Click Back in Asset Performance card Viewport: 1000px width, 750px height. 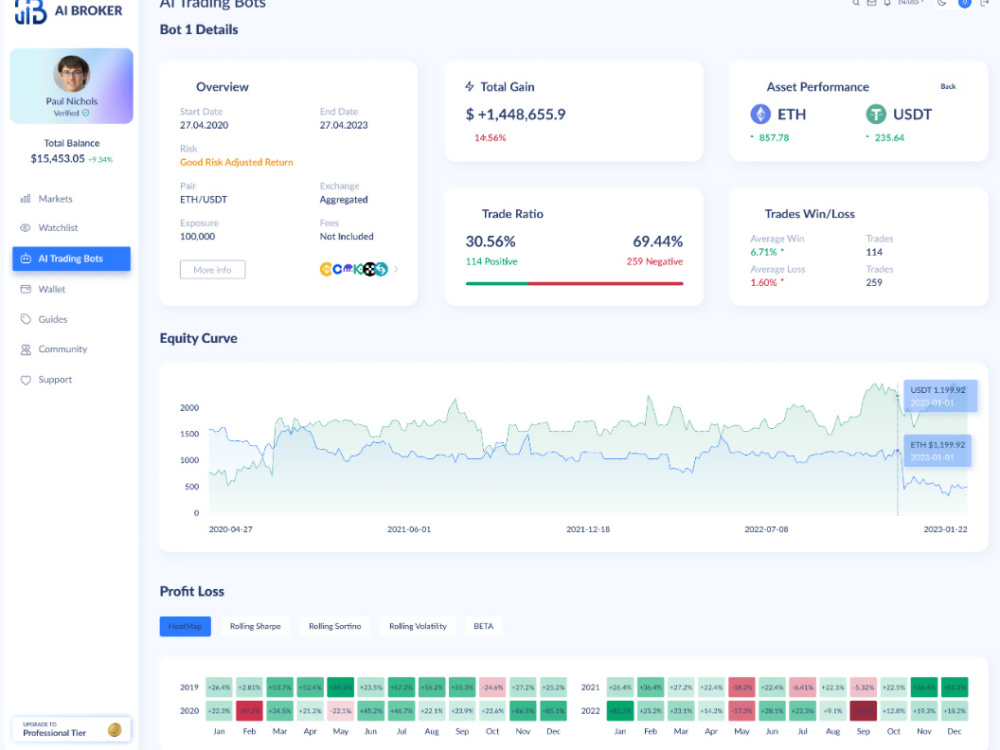pyautogui.click(x=948, y=86)
